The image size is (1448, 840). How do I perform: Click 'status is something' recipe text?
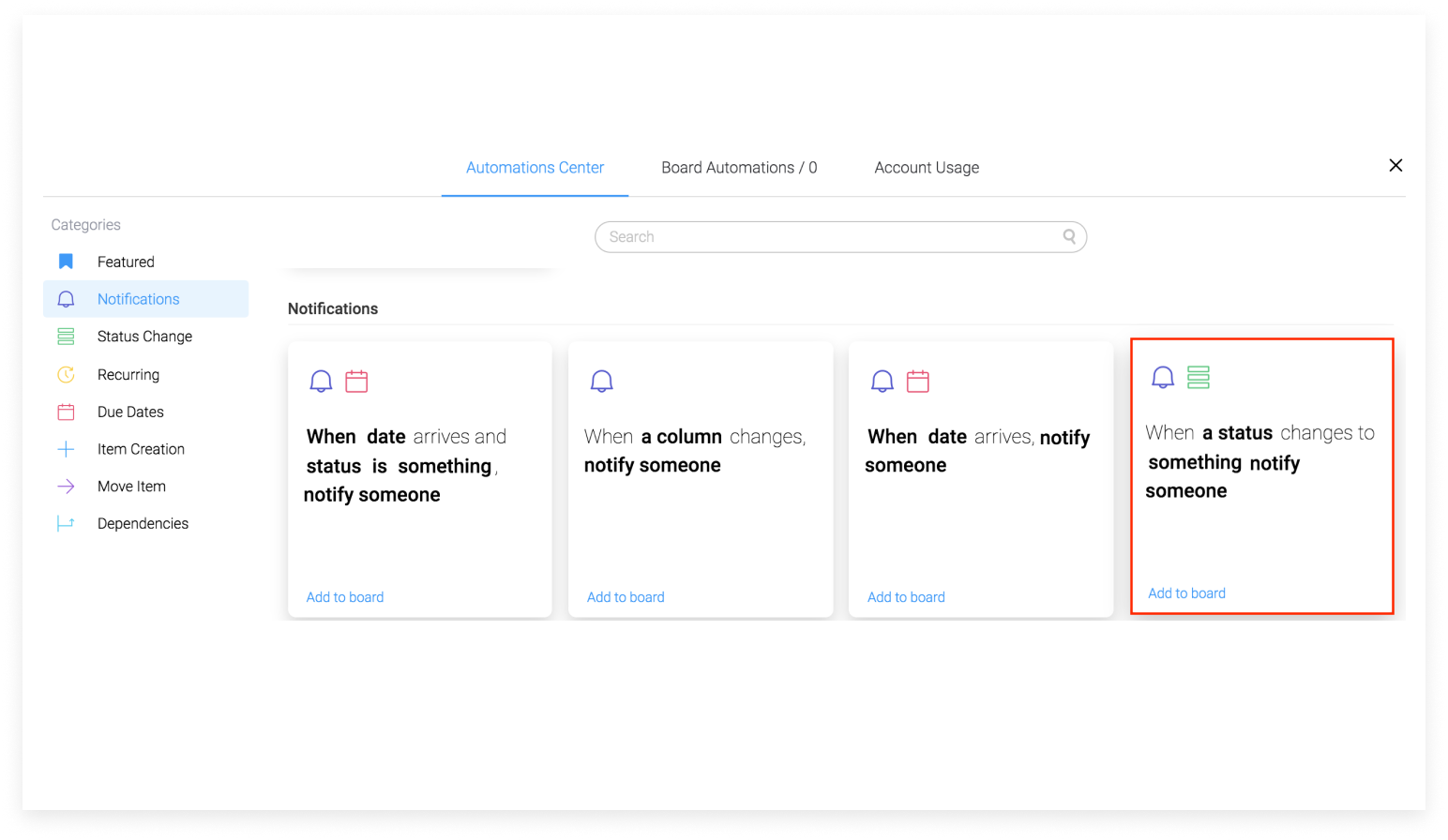(x=399, y=466)
